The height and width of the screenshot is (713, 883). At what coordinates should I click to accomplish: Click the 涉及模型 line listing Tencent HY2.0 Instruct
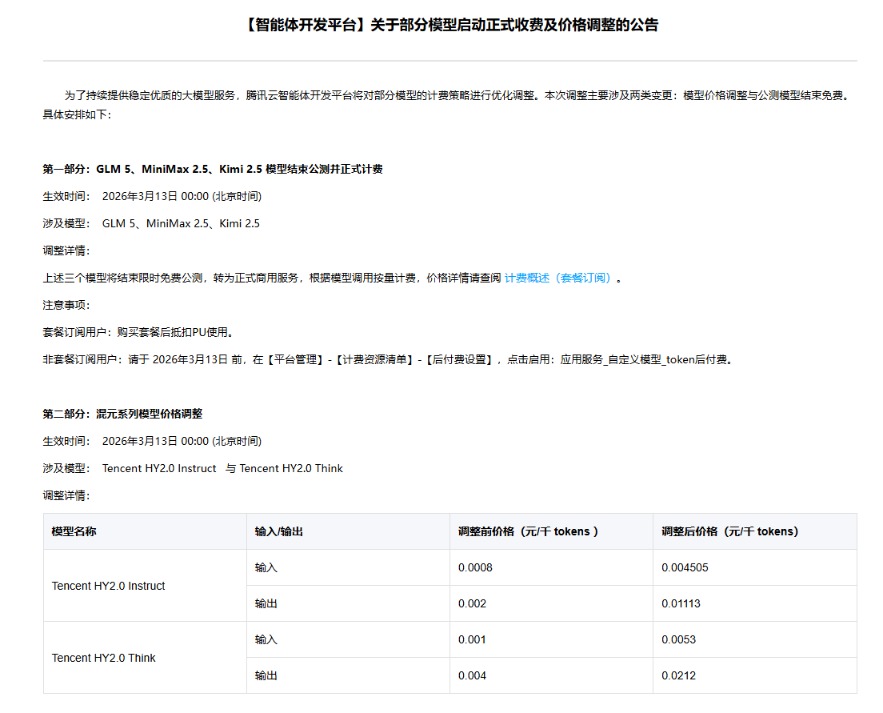(x=192, y=468)
